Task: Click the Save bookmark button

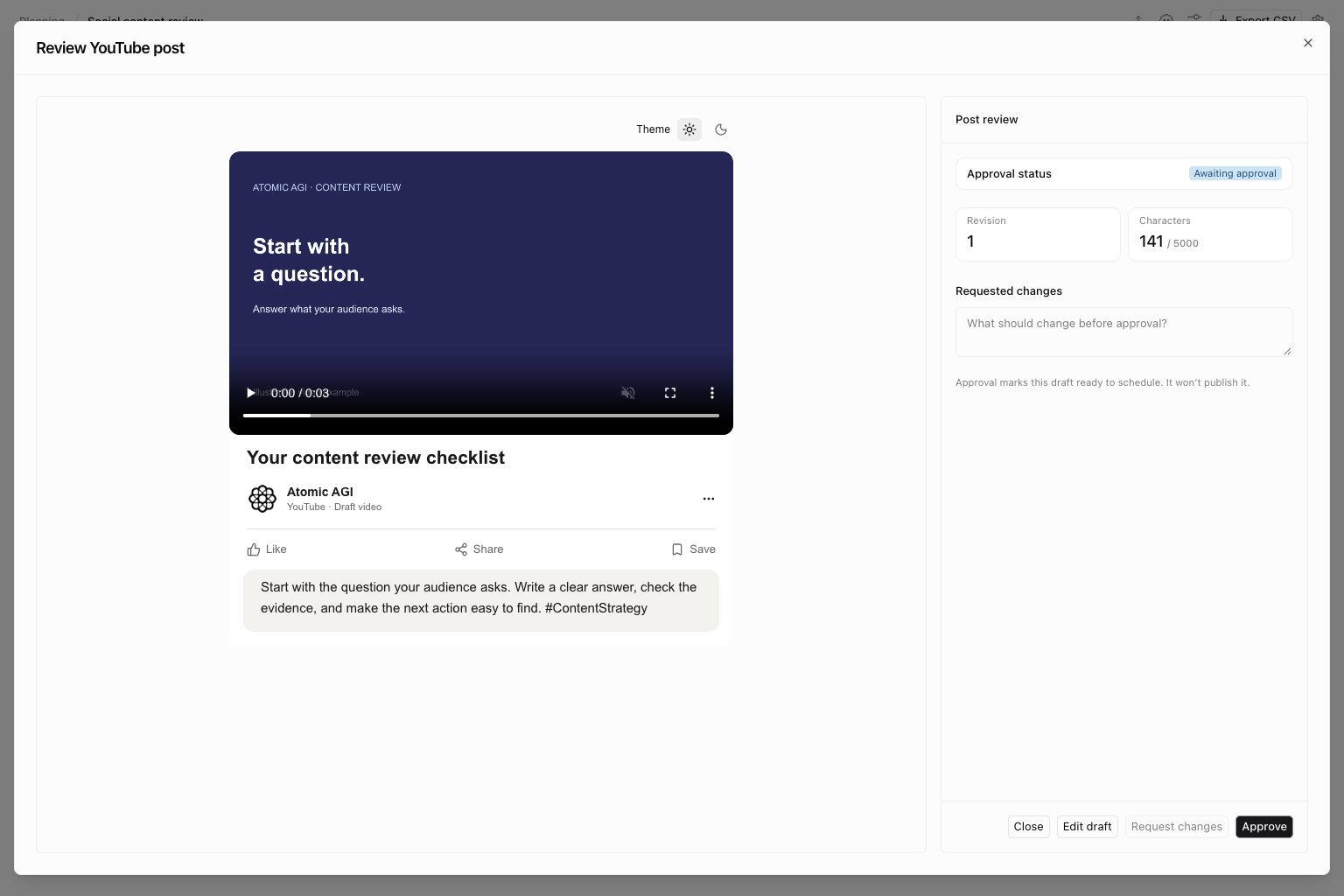Action: tap(693, 549)
